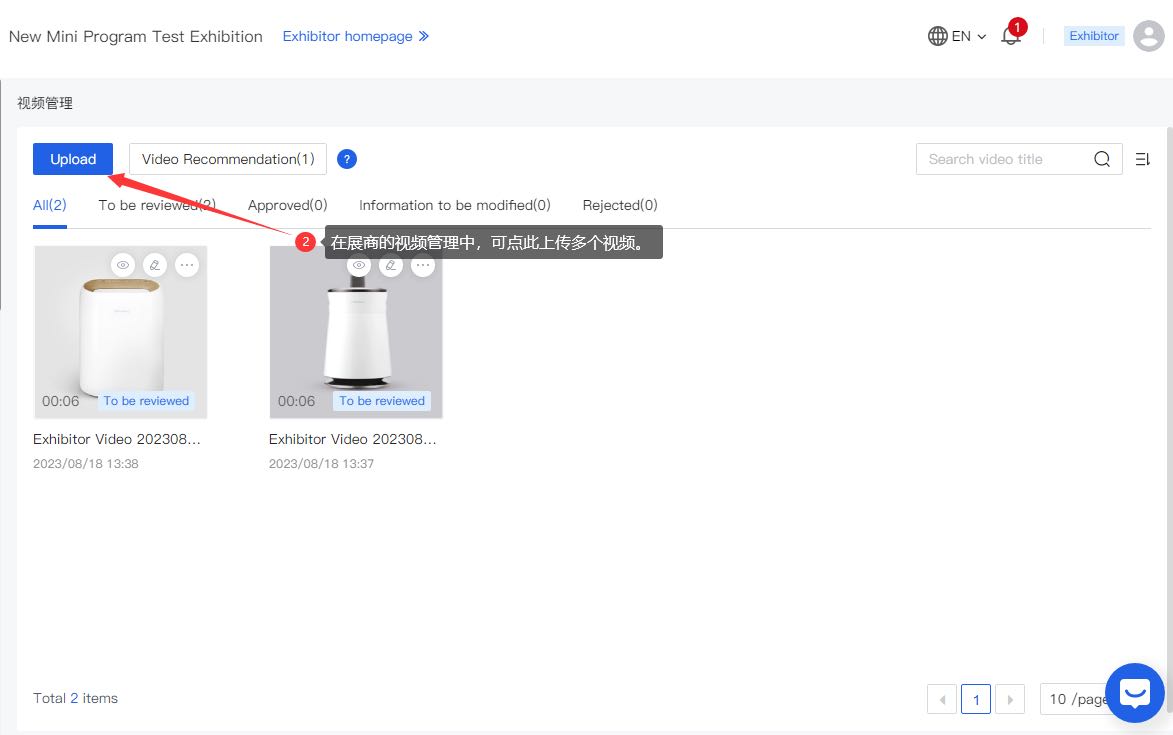
Task: Preview first video with eye icon
Action: pos(122,265)
